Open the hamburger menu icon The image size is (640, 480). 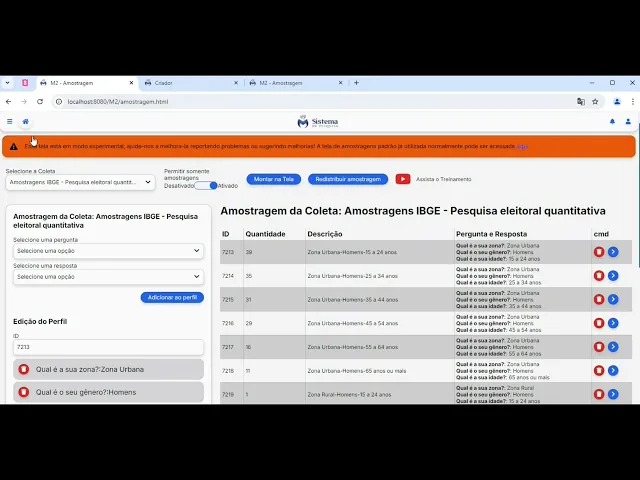coord(10,122)
